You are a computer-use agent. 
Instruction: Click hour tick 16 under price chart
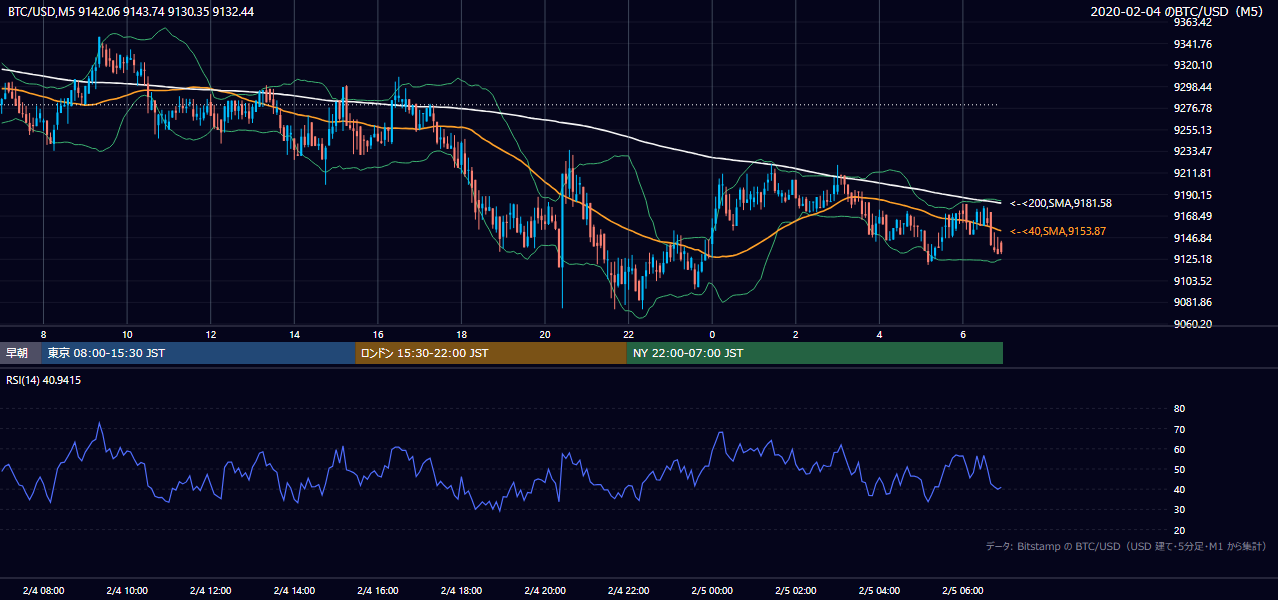pos(377,333)
